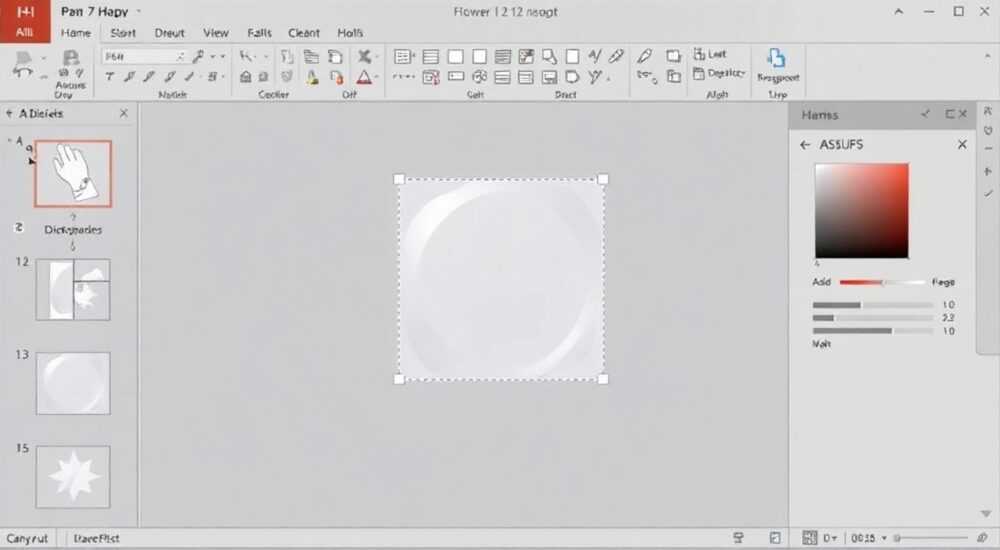Pick a shade in the red color square
Viewport: 1000px width, 550px height.
[862, 211]
